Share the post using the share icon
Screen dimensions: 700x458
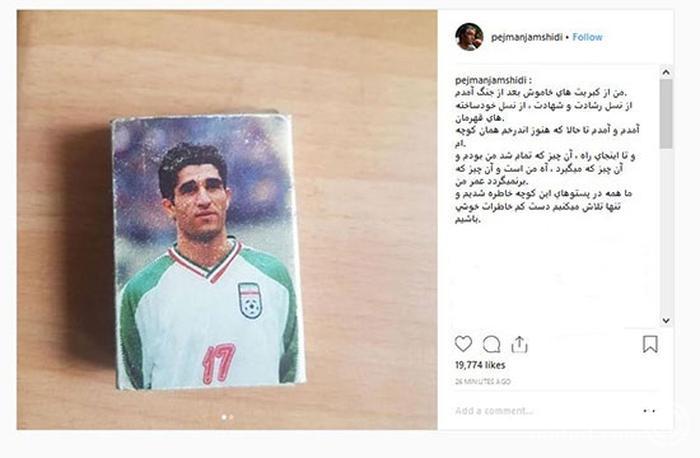pyautogui.click(x=519, y=345)
